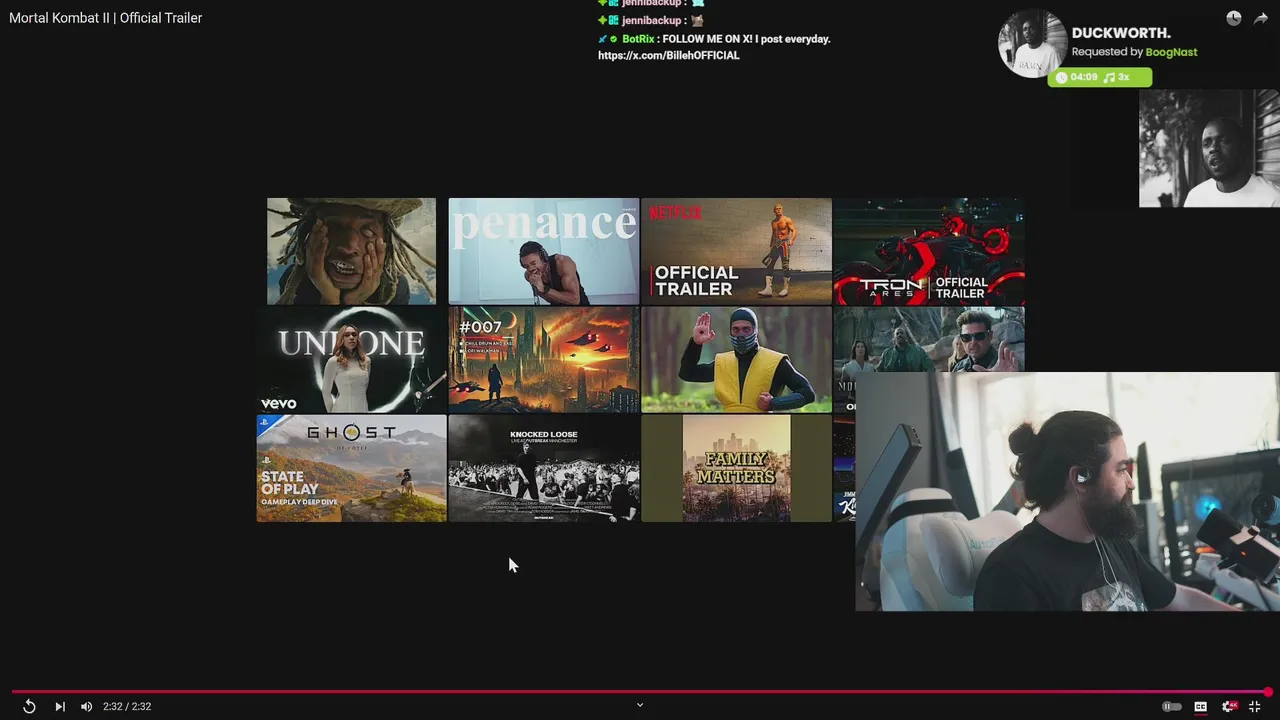This screenshot has width=1280, height=720.
Task: Exit full screen mode
Action: [1254, 706]
